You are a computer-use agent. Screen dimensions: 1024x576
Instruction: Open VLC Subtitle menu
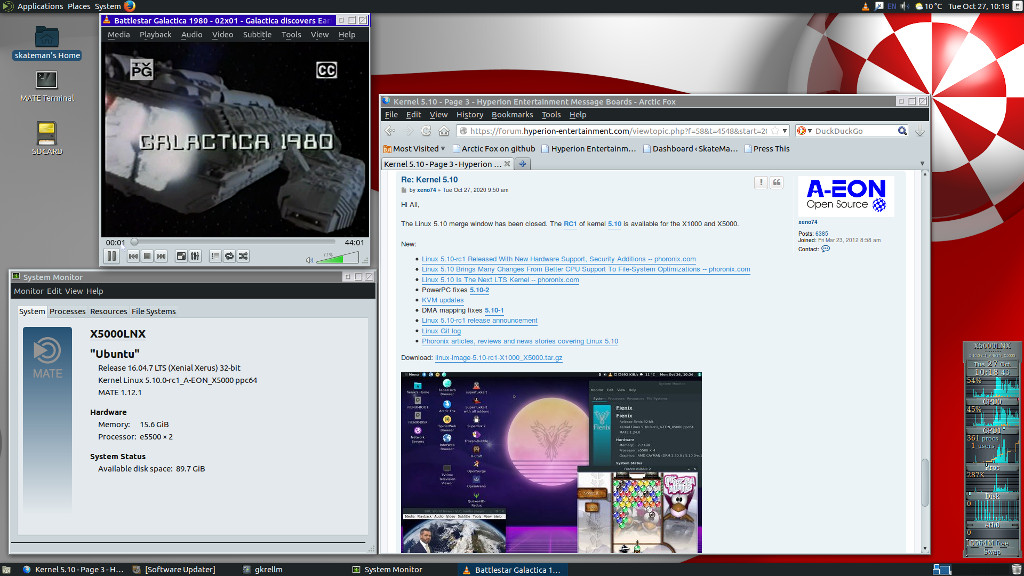(x=257, y=35)
